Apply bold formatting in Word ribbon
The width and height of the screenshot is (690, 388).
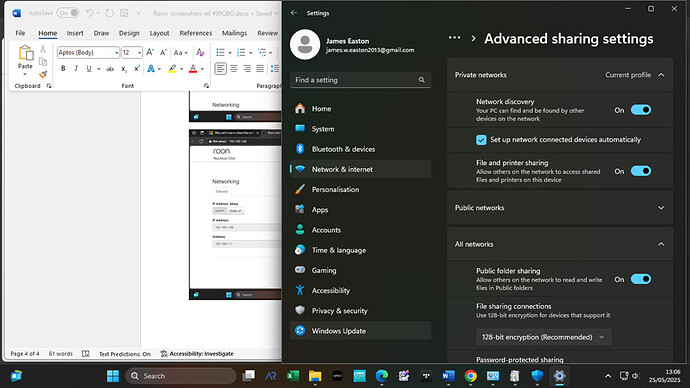coord(63,69)
